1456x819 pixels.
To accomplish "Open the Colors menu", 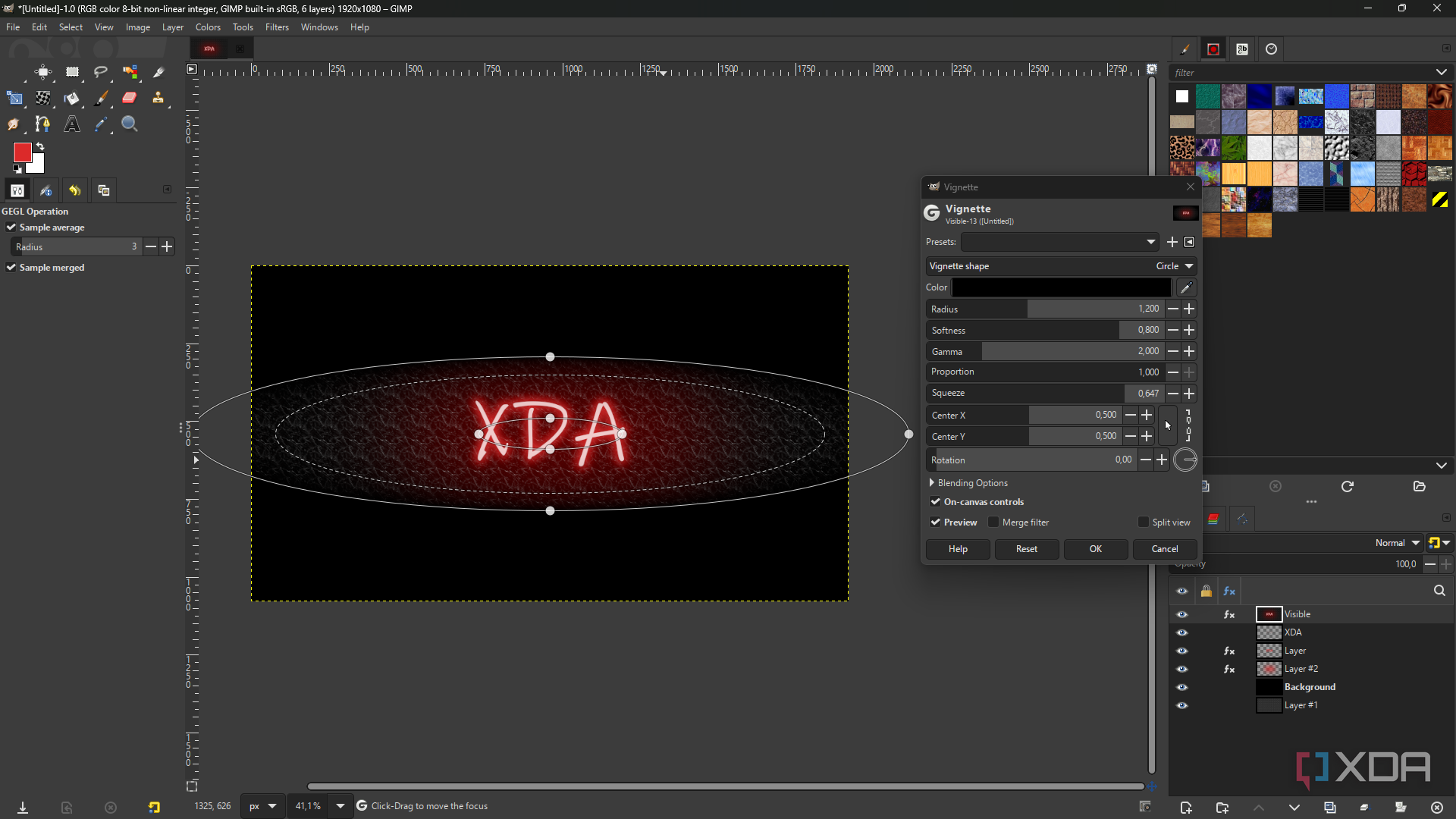I will coord(208,27).
